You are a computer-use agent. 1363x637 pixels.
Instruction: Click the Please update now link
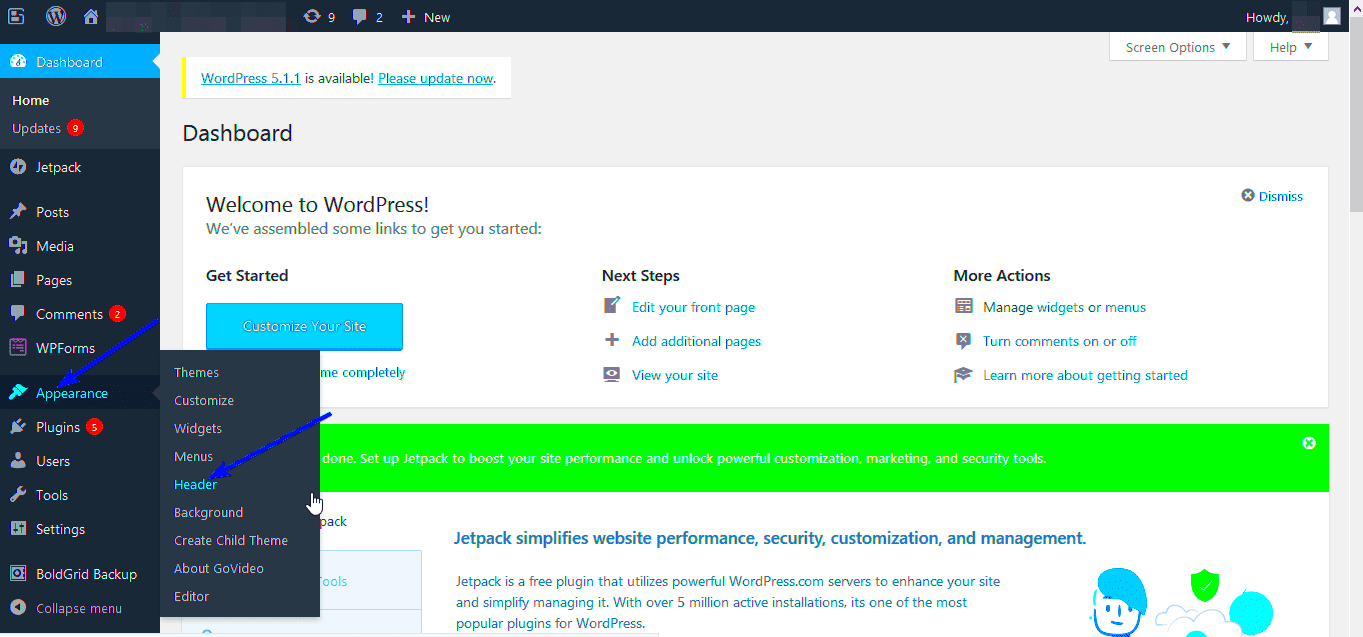pos(435,78)
